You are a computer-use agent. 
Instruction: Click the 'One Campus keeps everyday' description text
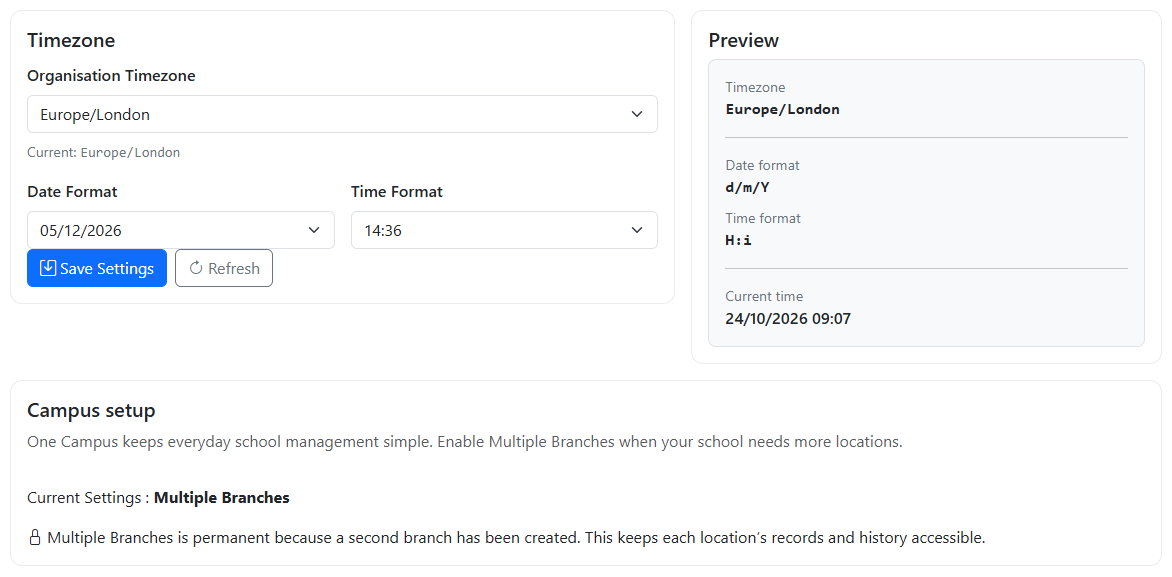[465, 442]
